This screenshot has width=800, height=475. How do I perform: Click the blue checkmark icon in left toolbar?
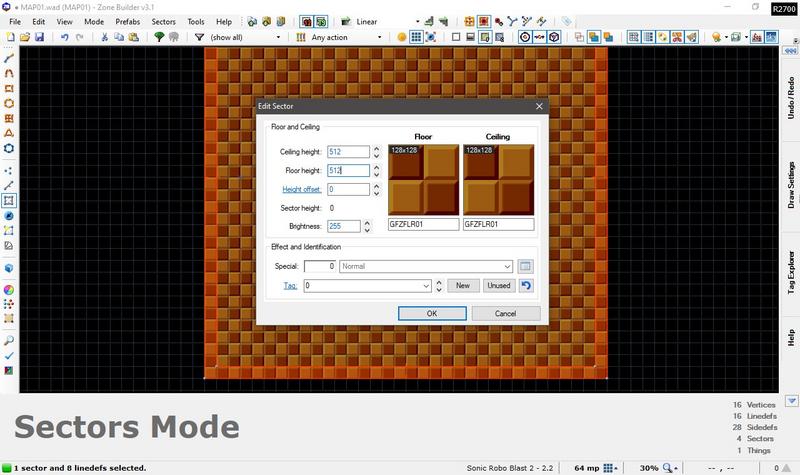(x=9, y=356)
